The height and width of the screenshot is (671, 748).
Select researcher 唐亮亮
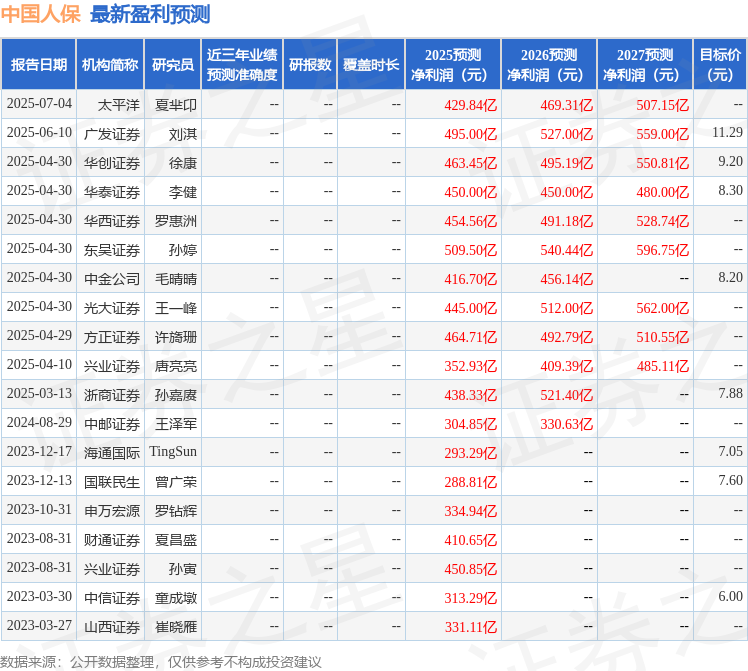(x=176, y=366)
